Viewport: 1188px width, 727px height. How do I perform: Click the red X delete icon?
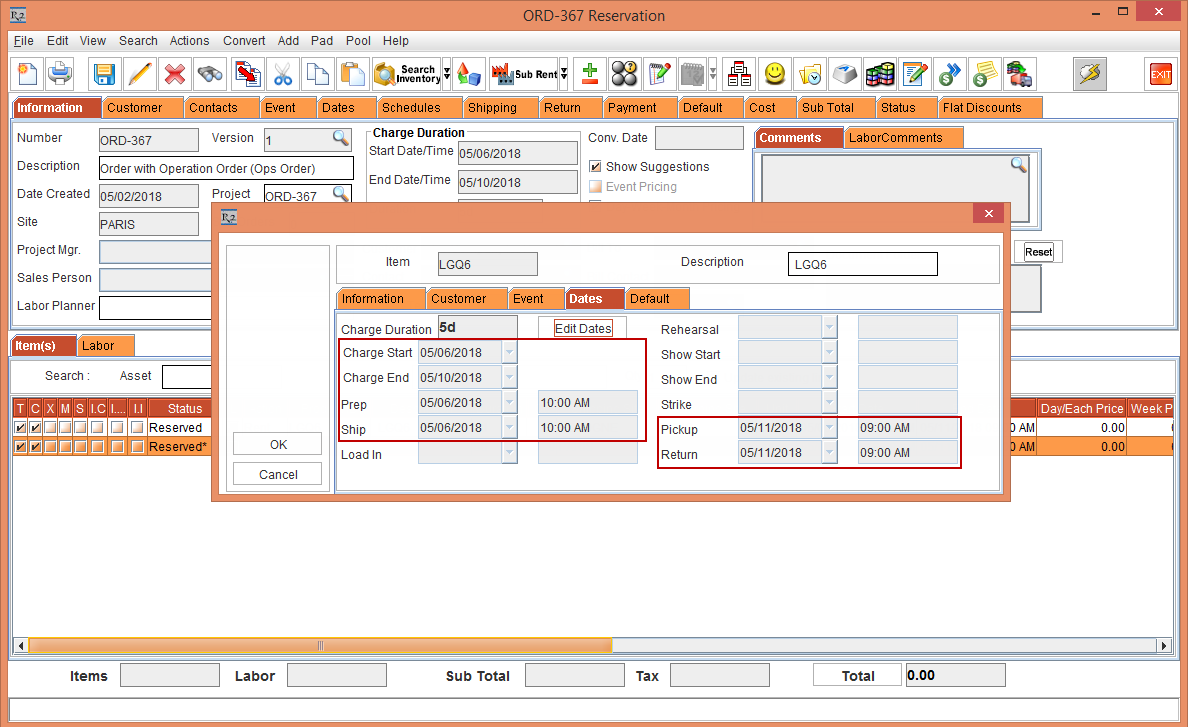pyautogui.click(x=175, y=74)
